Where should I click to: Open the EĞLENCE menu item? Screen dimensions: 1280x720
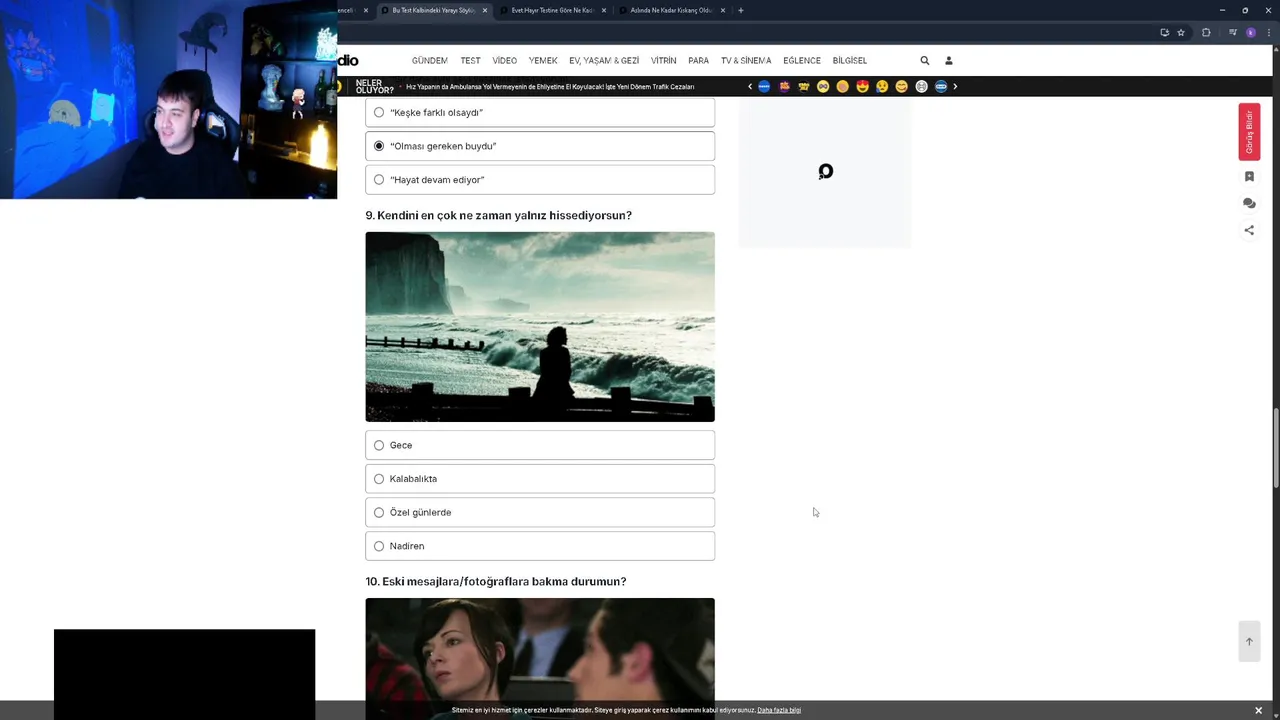(x=802, y=61)
